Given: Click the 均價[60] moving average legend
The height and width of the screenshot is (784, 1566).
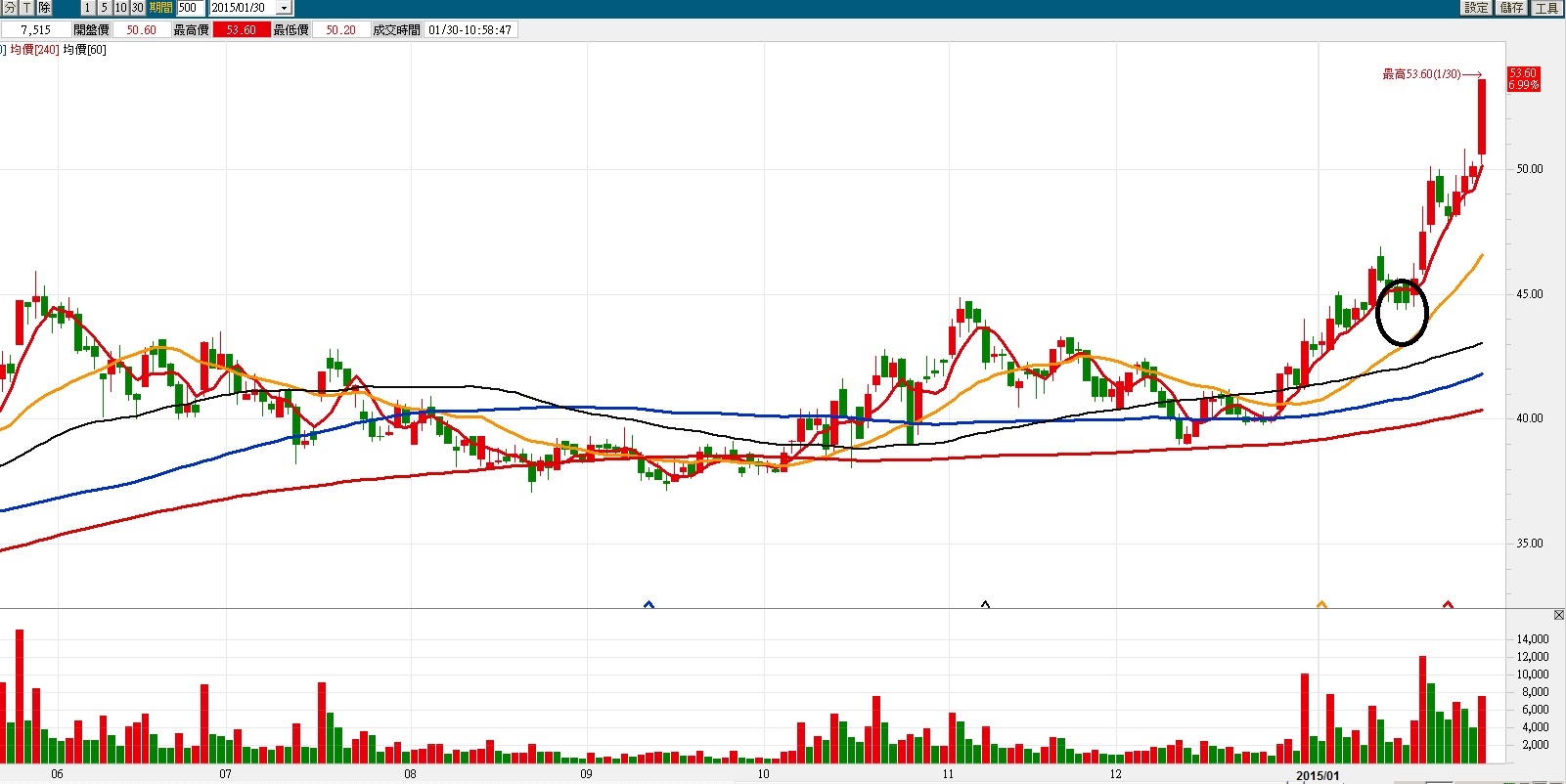Looking at the screenshot, I should pos(85,50).
